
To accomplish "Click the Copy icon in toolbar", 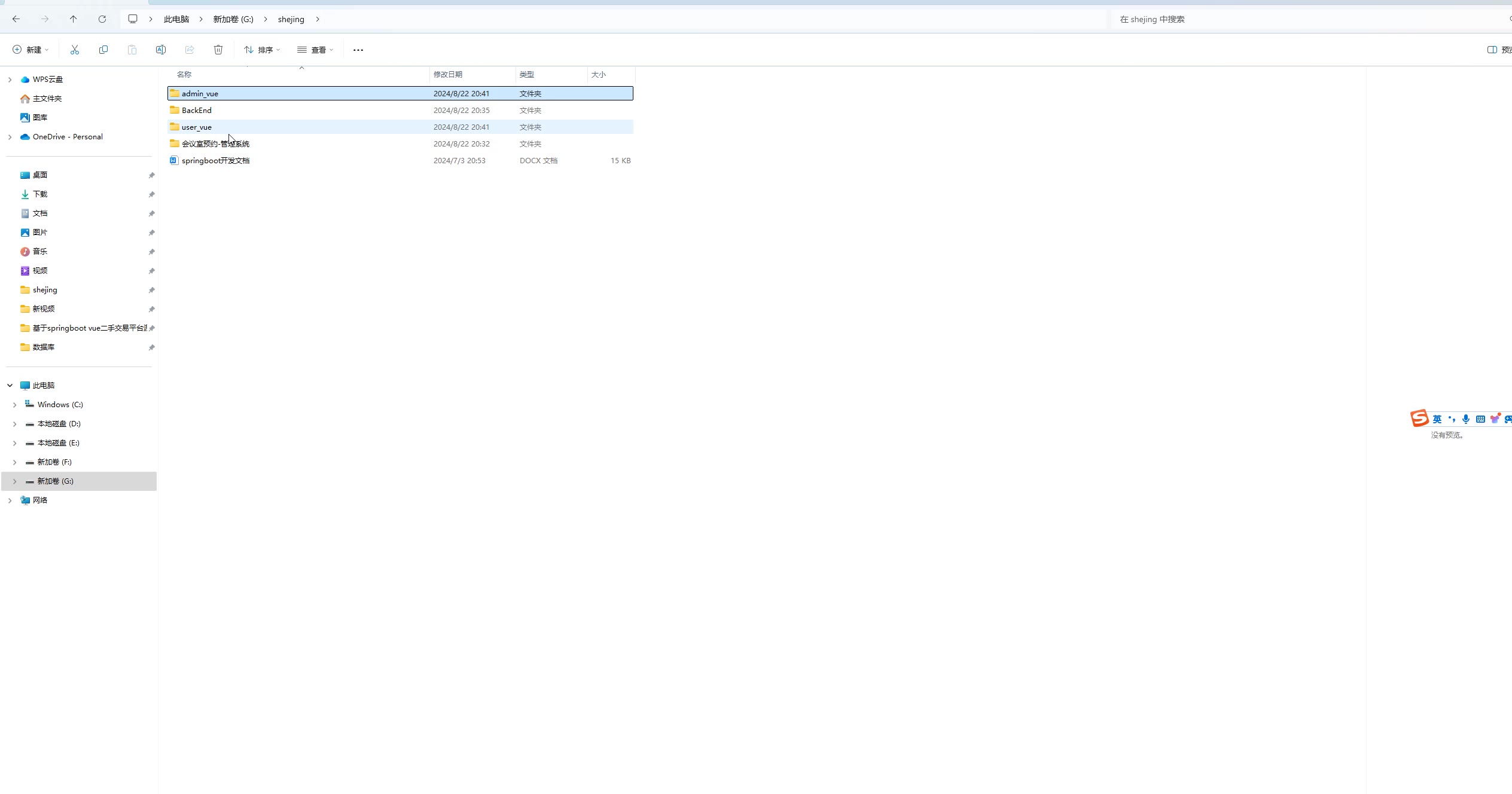I will tap(103, 50).
